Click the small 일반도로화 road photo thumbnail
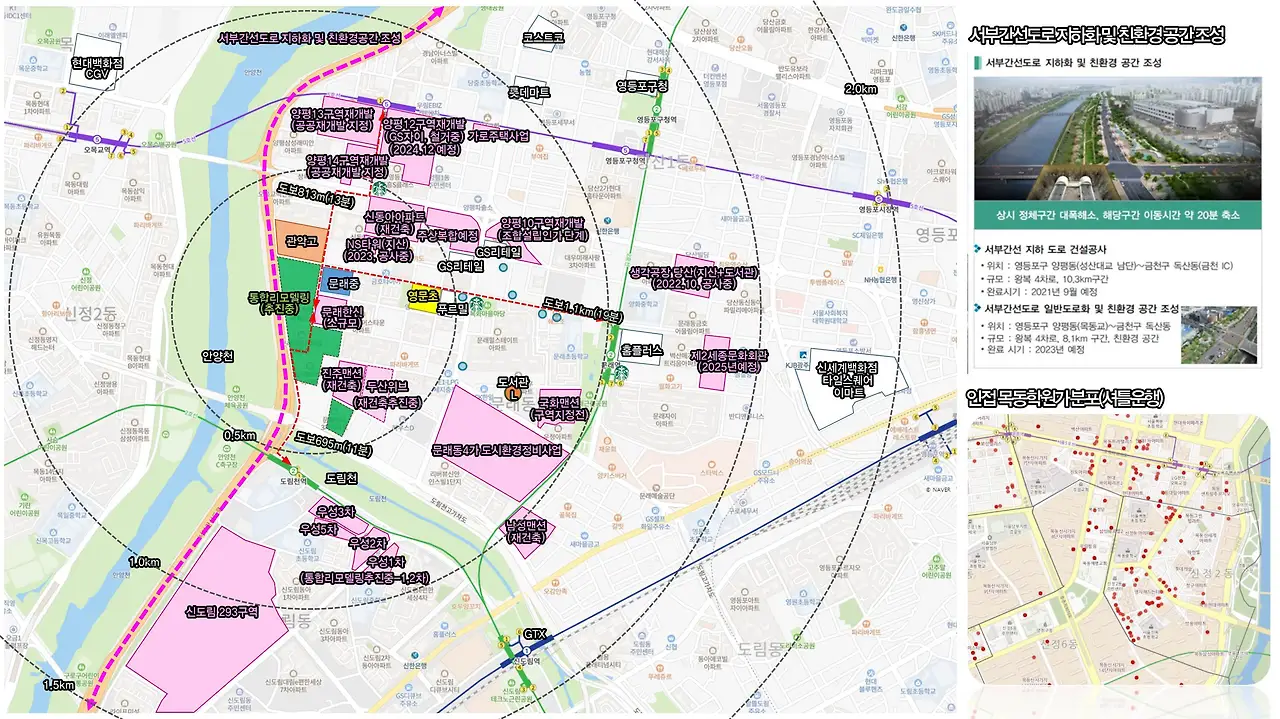The image size is (1280, 719). click(1219, 335)
